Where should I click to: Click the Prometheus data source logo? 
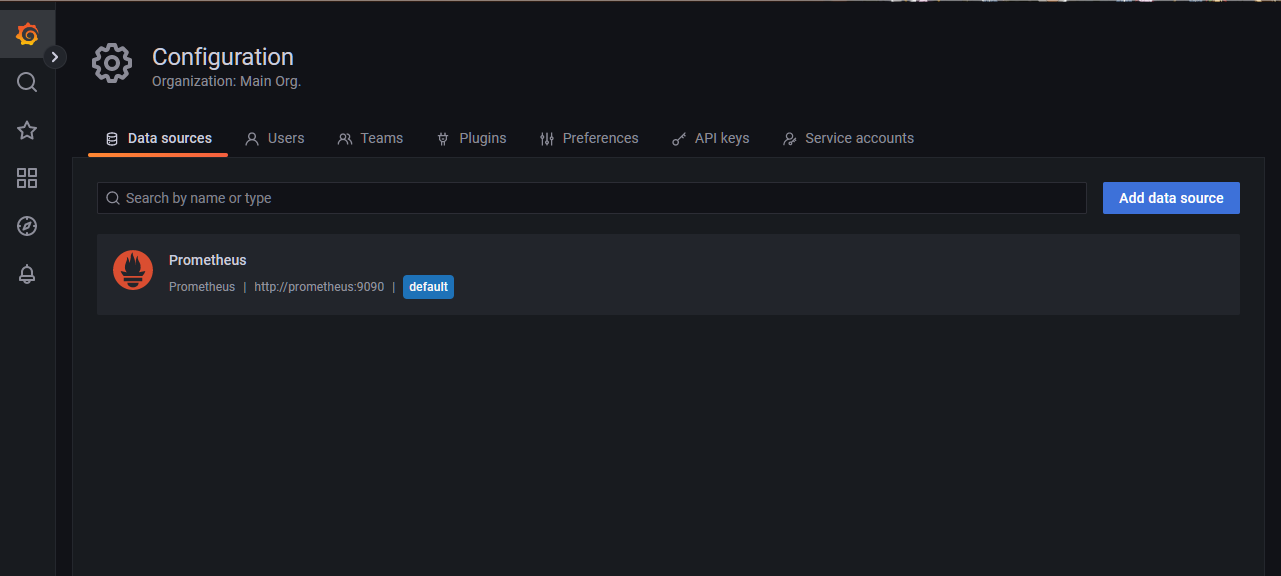133,270
